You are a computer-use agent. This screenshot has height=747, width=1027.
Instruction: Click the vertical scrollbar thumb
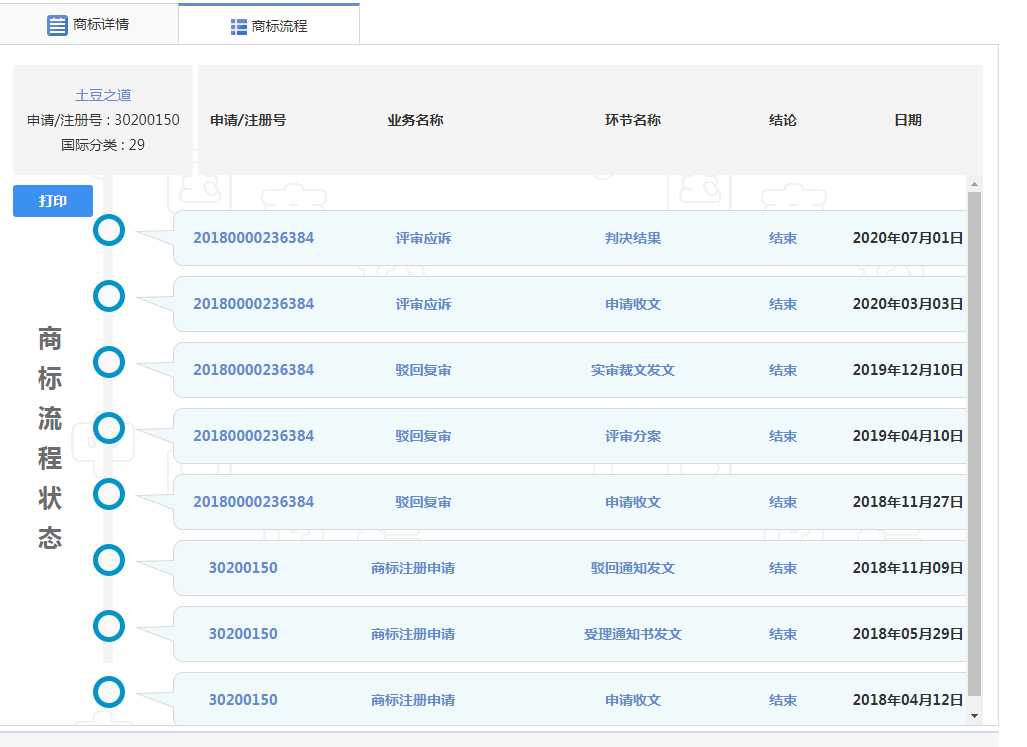[974, 440]
